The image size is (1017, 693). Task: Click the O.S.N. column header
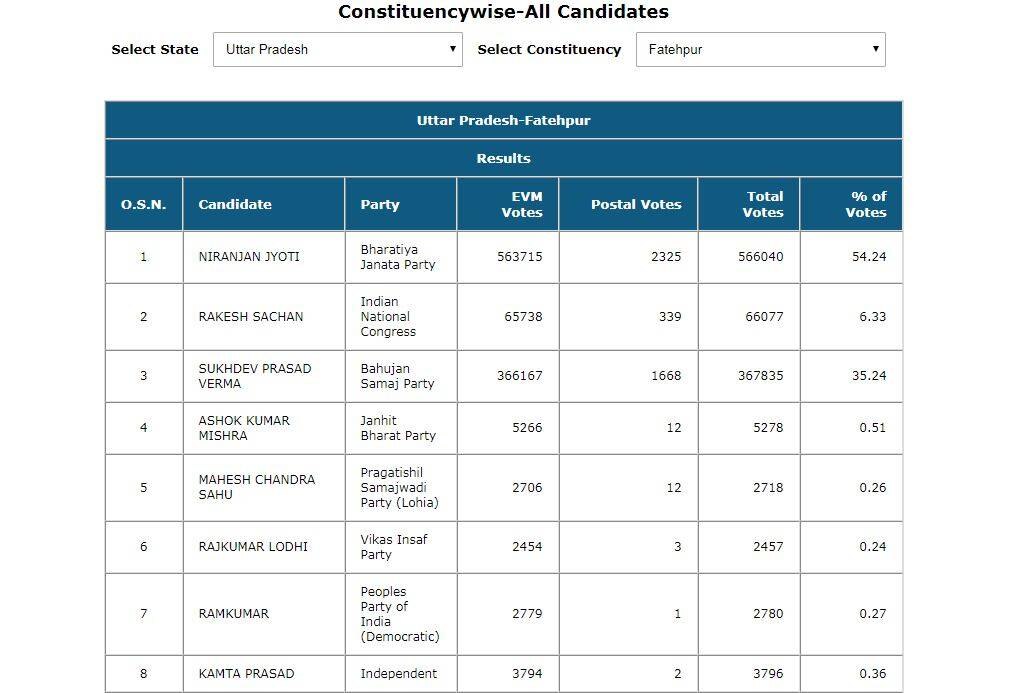coord(143,204)
